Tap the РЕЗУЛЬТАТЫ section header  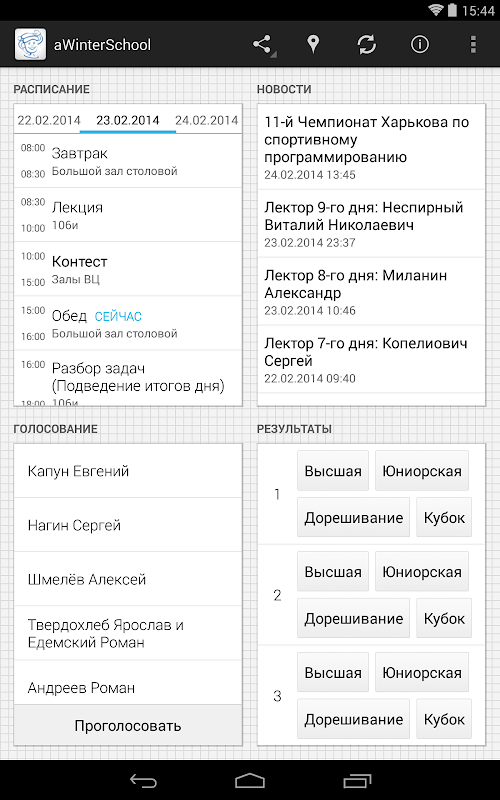294,429
